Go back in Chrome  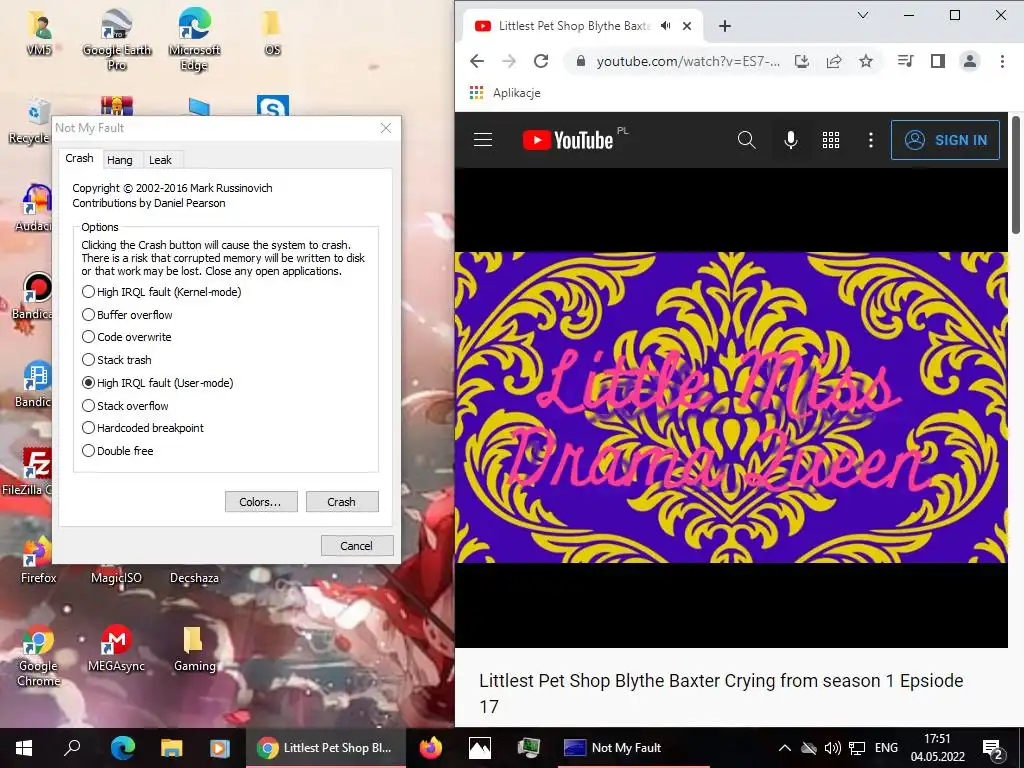[477, 61]
